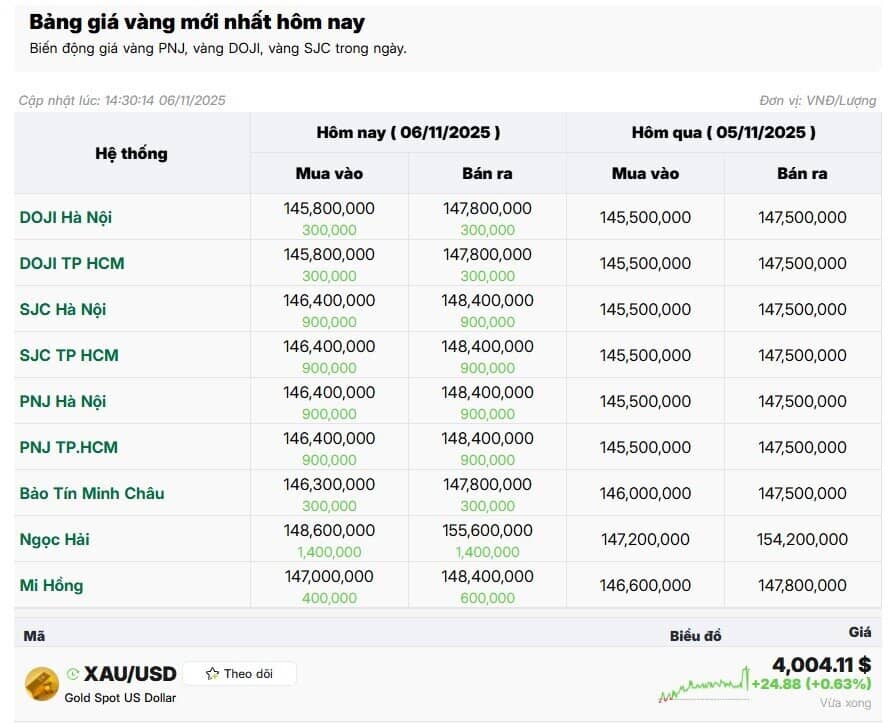The image size is (888, 723).
Task: Select Mi Hồng buy change 400,000
Action: [329, 598]
